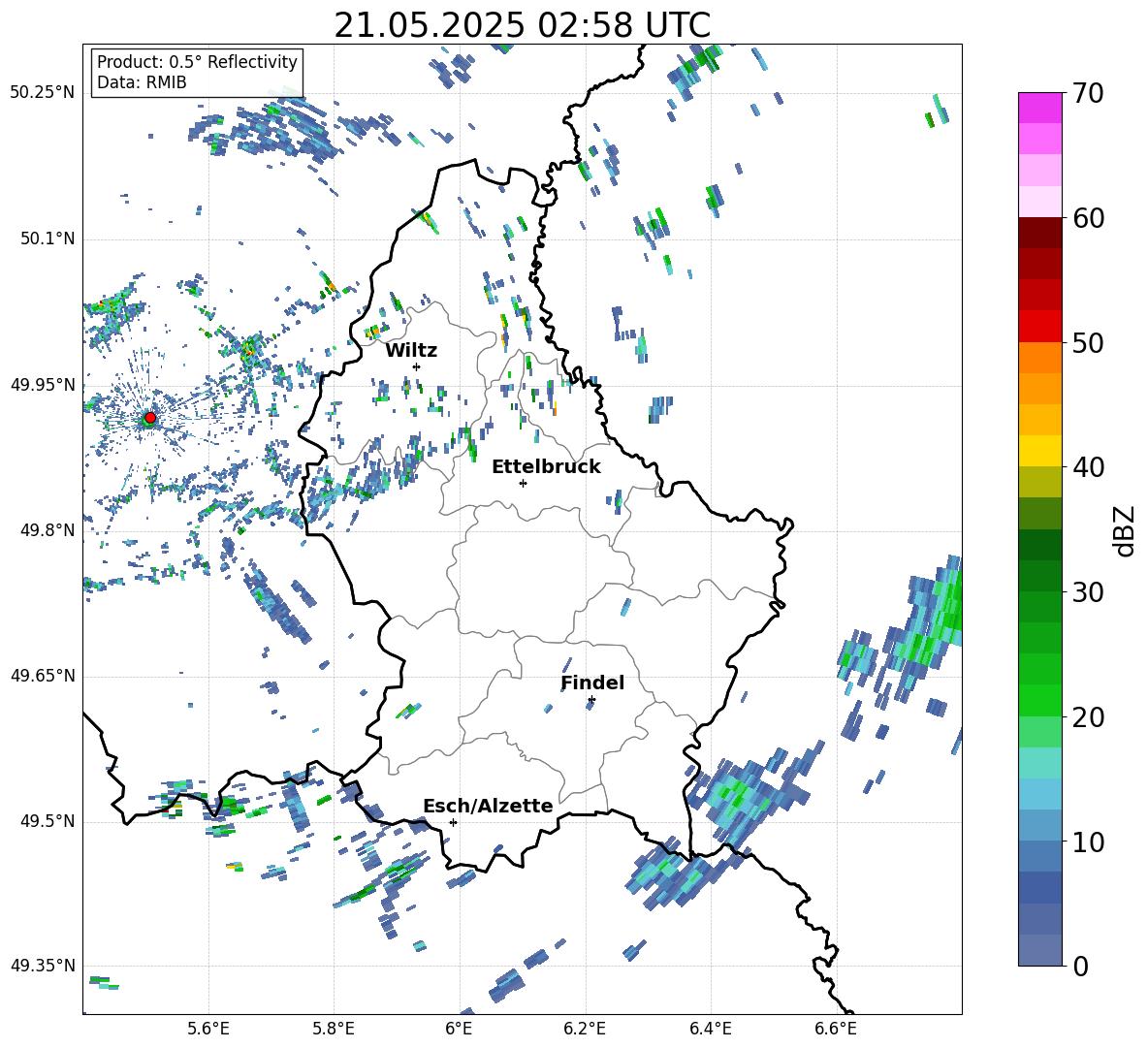Click the 49.8°N latitude label

(x=48, y=530)
